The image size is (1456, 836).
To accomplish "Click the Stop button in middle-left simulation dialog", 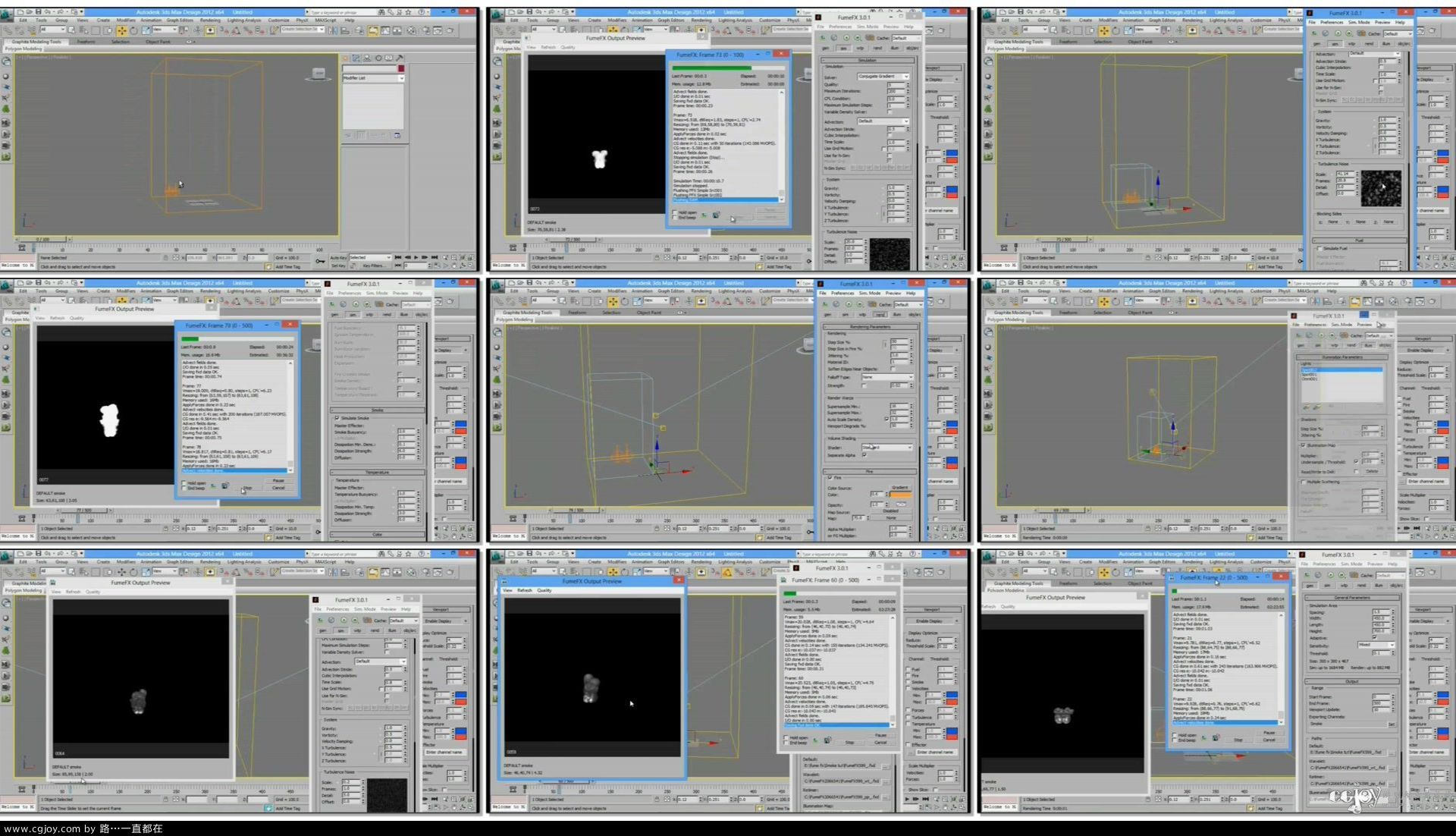I will pyautogui.click(x=247, y=488).
